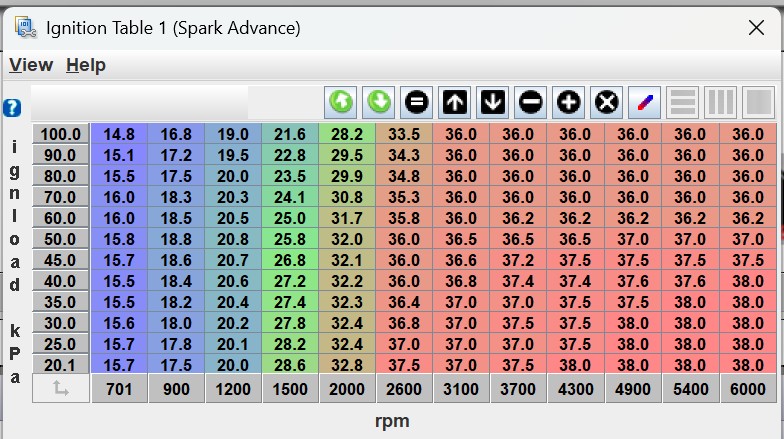The height and width of the screenshot is (439, 784).
Task: Select the 33.5 spark advance cell
Action: pos(404,134)
